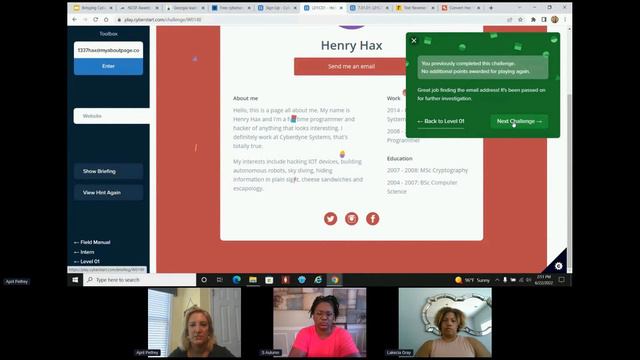The height and width of the screenshot is (360, 640).
Task: Click the taskbar clock and date
Action: pos(544,280)
